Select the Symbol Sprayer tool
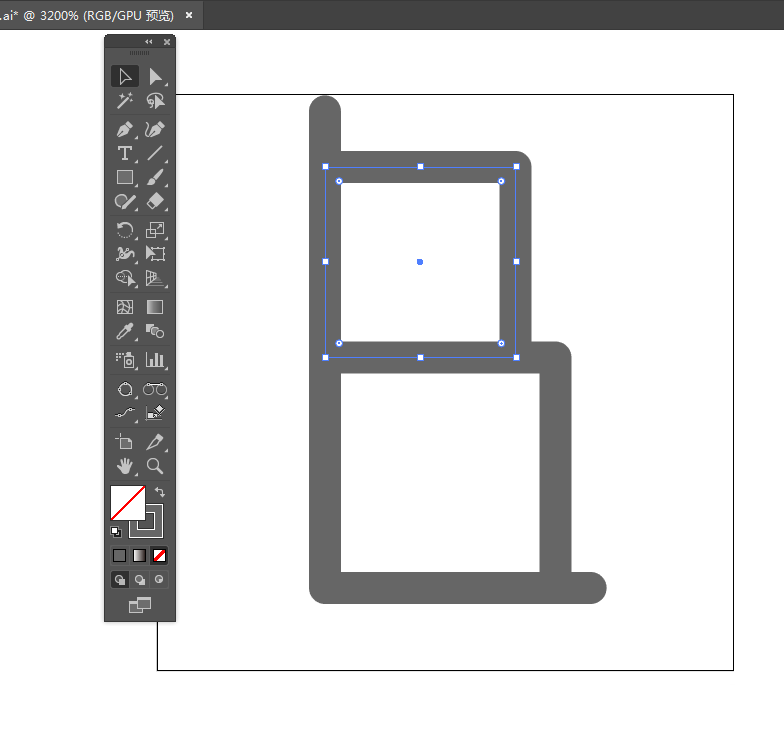Viewport: 784px width, 749px height. (x=125, y=360)
